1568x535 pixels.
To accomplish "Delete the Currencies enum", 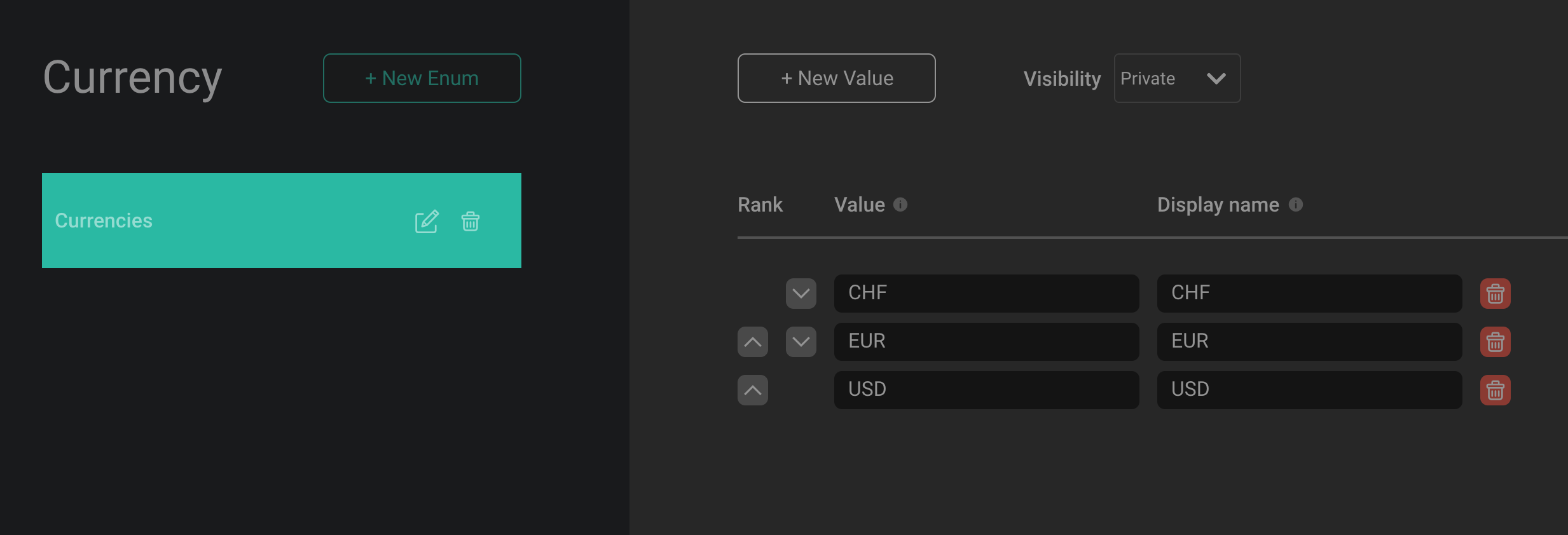I will click(x=471, y=221).
